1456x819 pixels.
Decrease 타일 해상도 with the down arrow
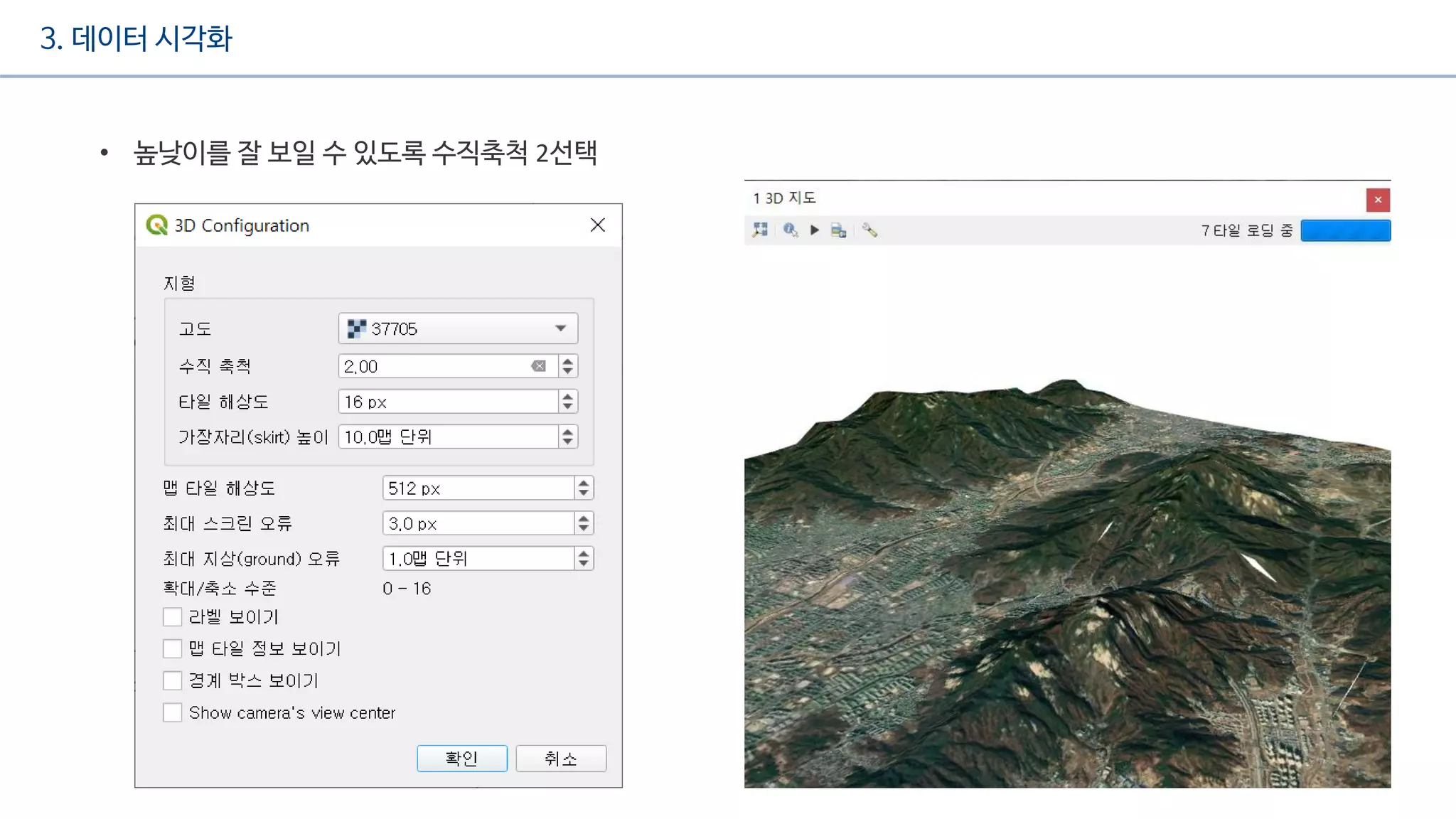[x=567, y=407]
